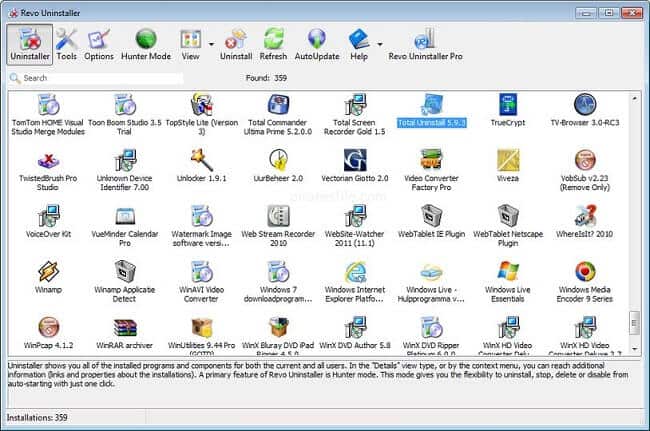Select Windows Live Hulpprogramma entry
The image size is (650, 431).
tap(431, 281)
